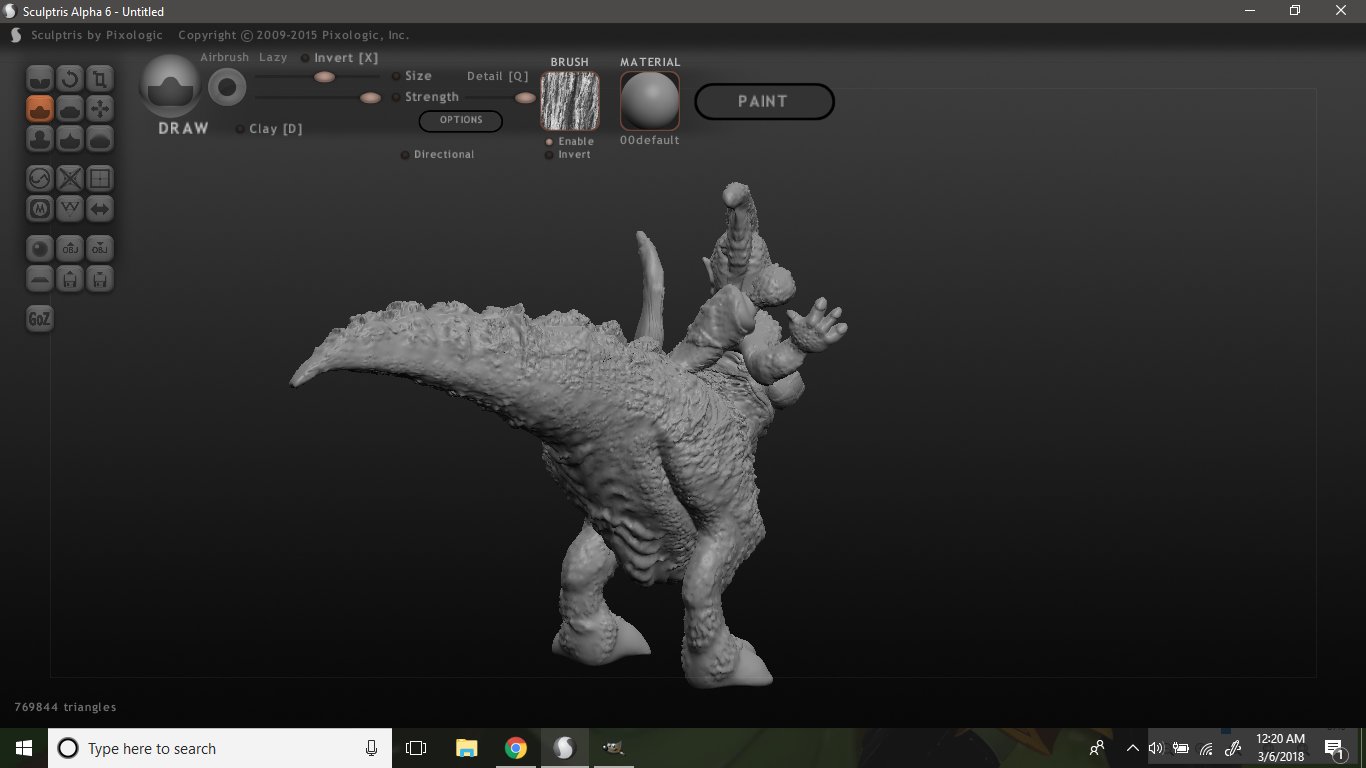The image size is (1366, 768).
Task: Expand the hidden system tray icons
Action: click(1132, 748)
